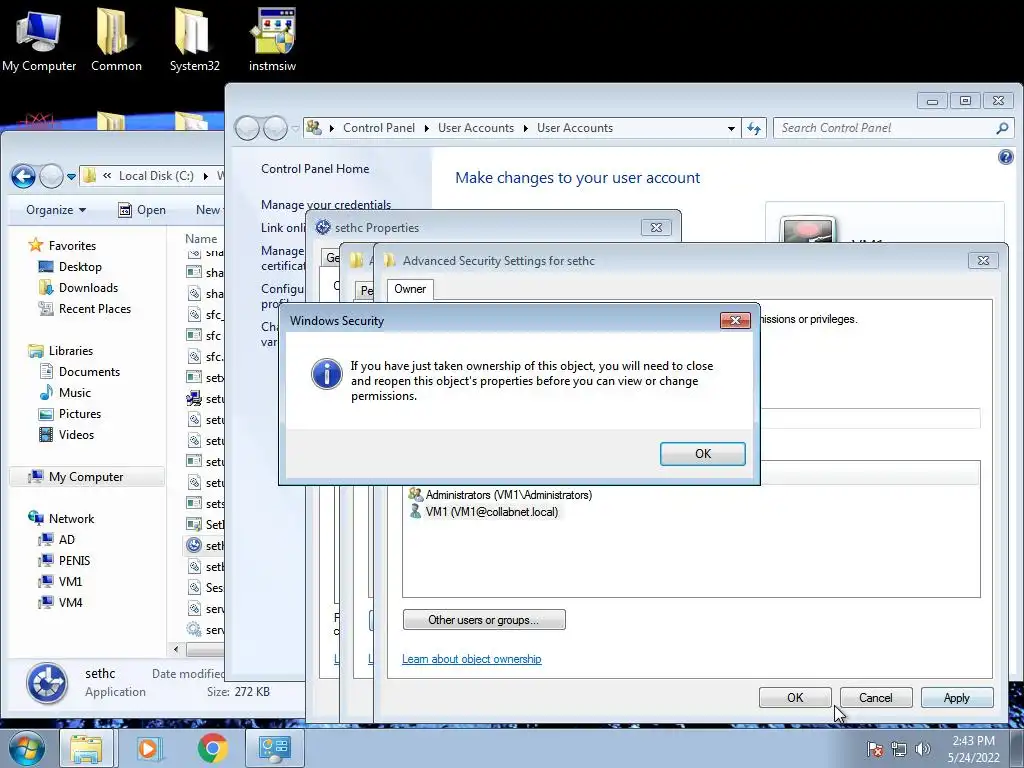Open Windows Media Player from taskbar
Viewport: 1024px width, 768px height.
pyautogui.click(x=148, y=748)
